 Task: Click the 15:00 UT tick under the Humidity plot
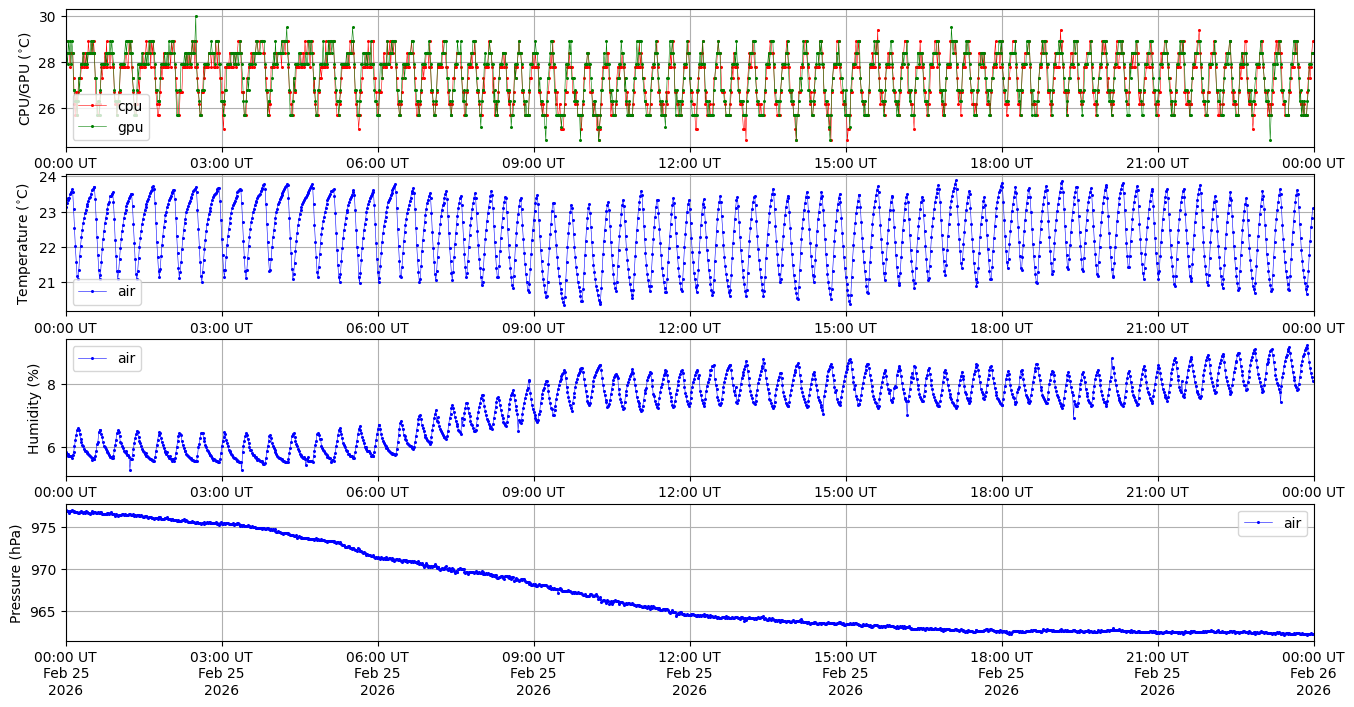pos(845,492)
